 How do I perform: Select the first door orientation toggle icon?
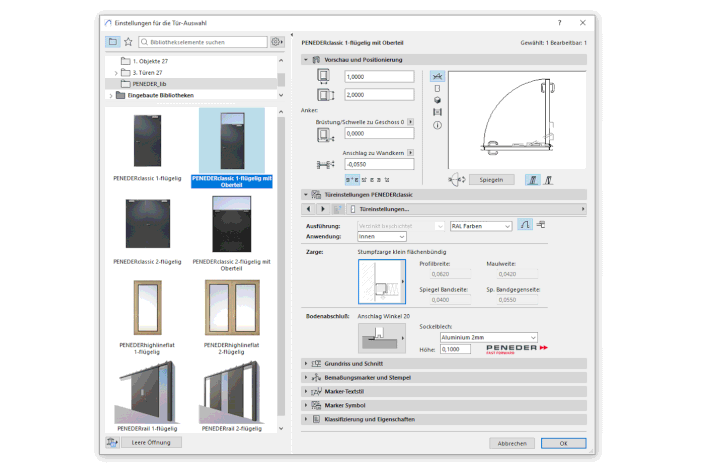pyautogui.click(x=533, y=180)
